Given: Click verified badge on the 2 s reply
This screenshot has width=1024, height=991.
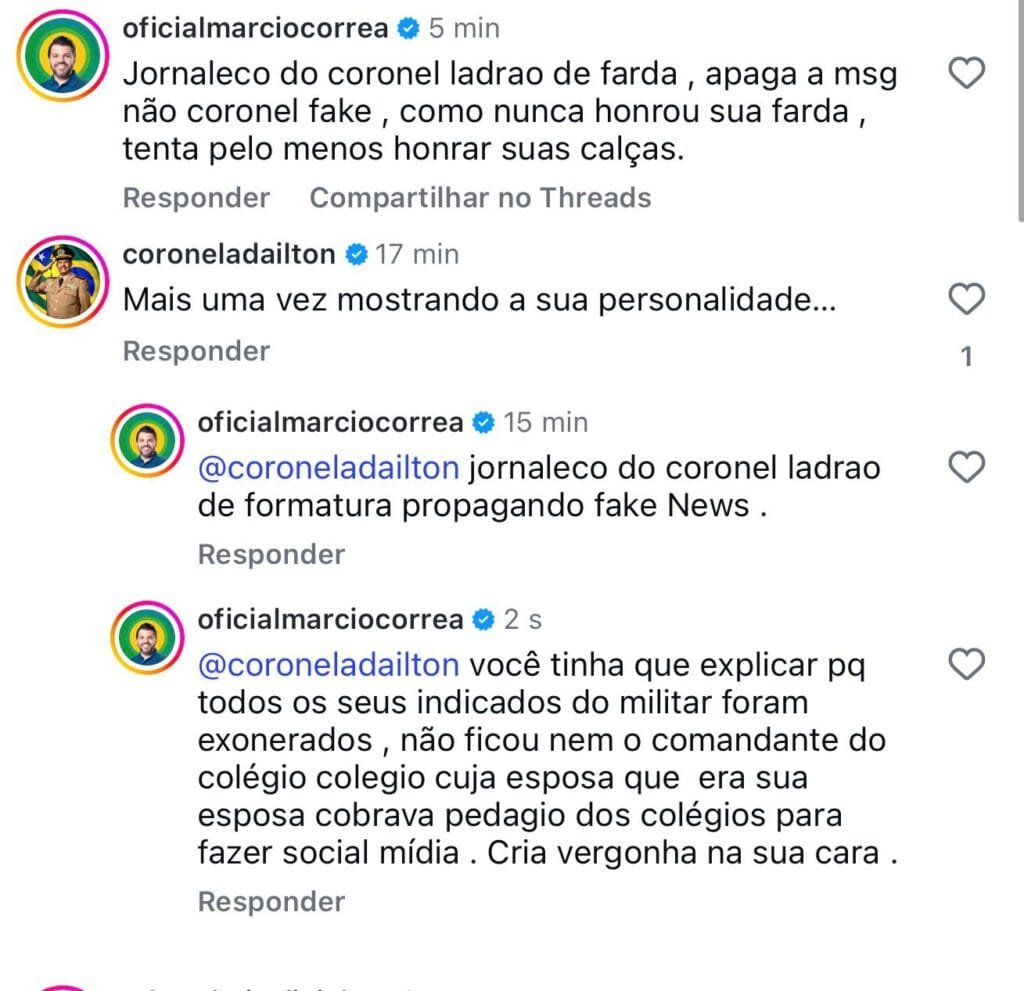Looking at the screenshot, I should pos(483,620).
